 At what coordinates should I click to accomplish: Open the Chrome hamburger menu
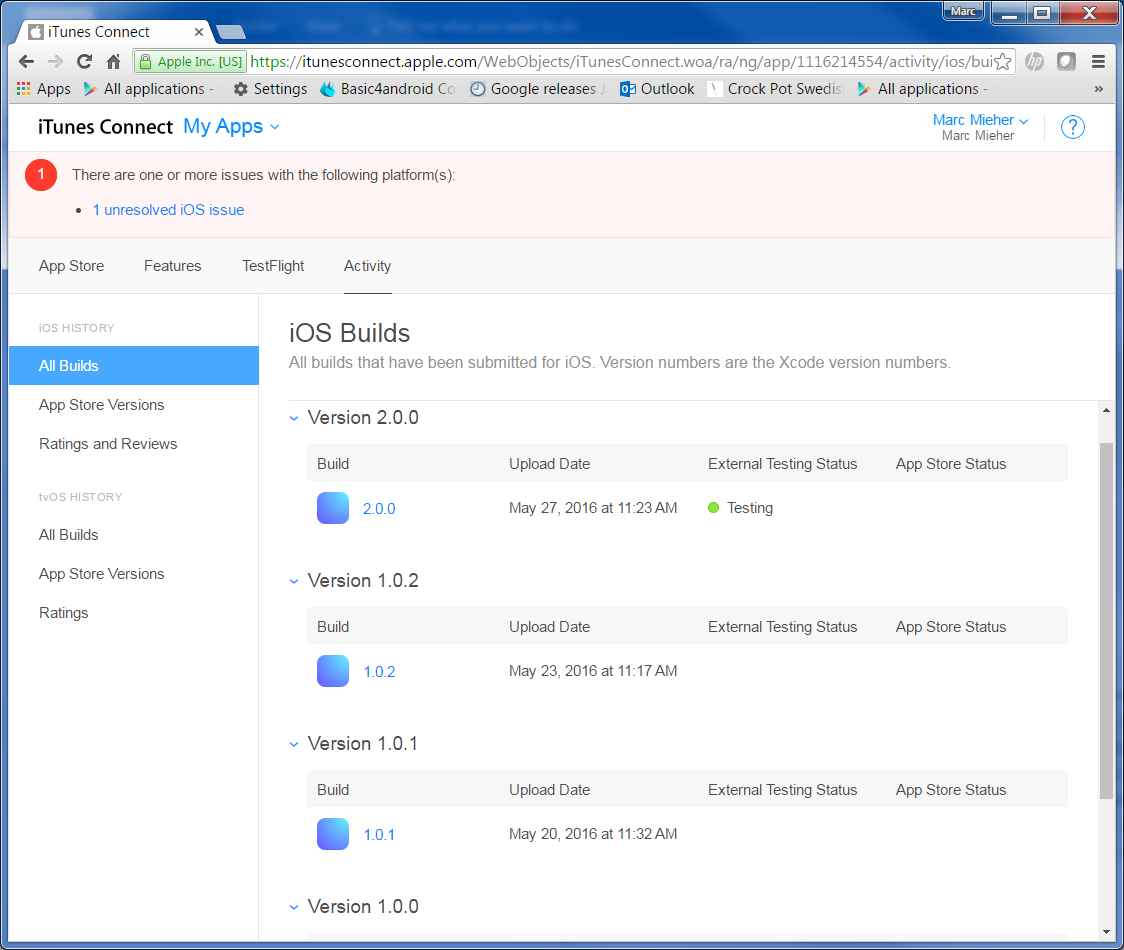[1098, 62]
